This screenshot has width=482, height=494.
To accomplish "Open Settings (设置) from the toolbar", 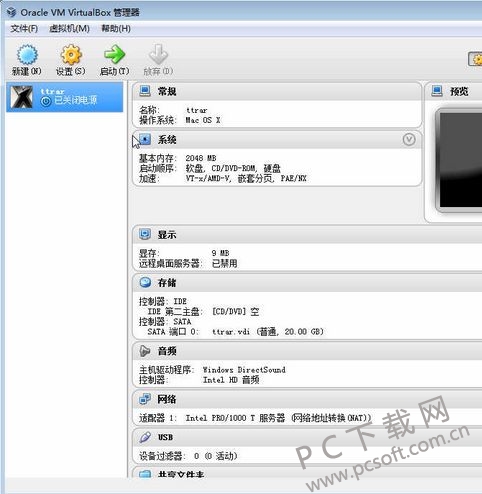I will [71, 55].
